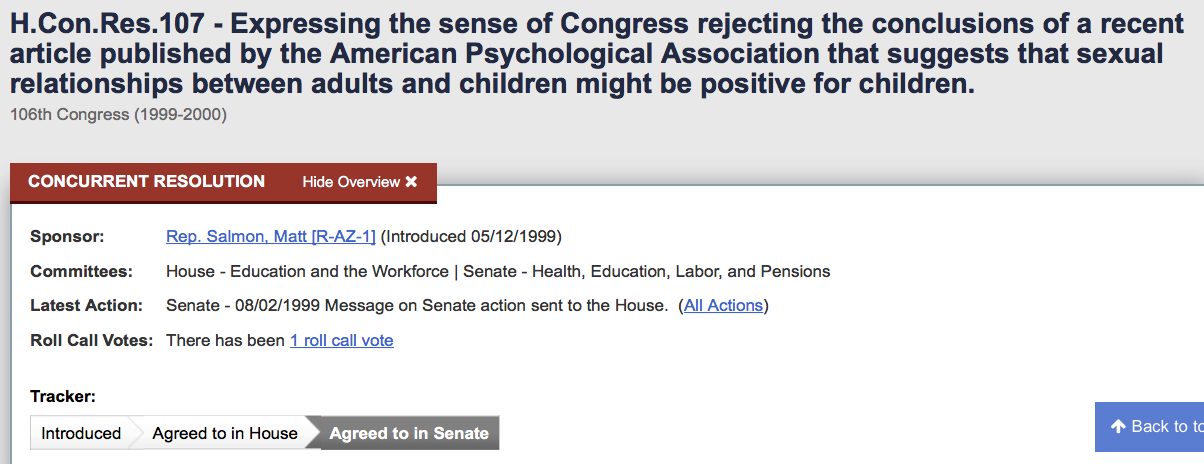Screen dimensions: 1204x464
Task: Click the Tracker label
Action: pos(63,397)
